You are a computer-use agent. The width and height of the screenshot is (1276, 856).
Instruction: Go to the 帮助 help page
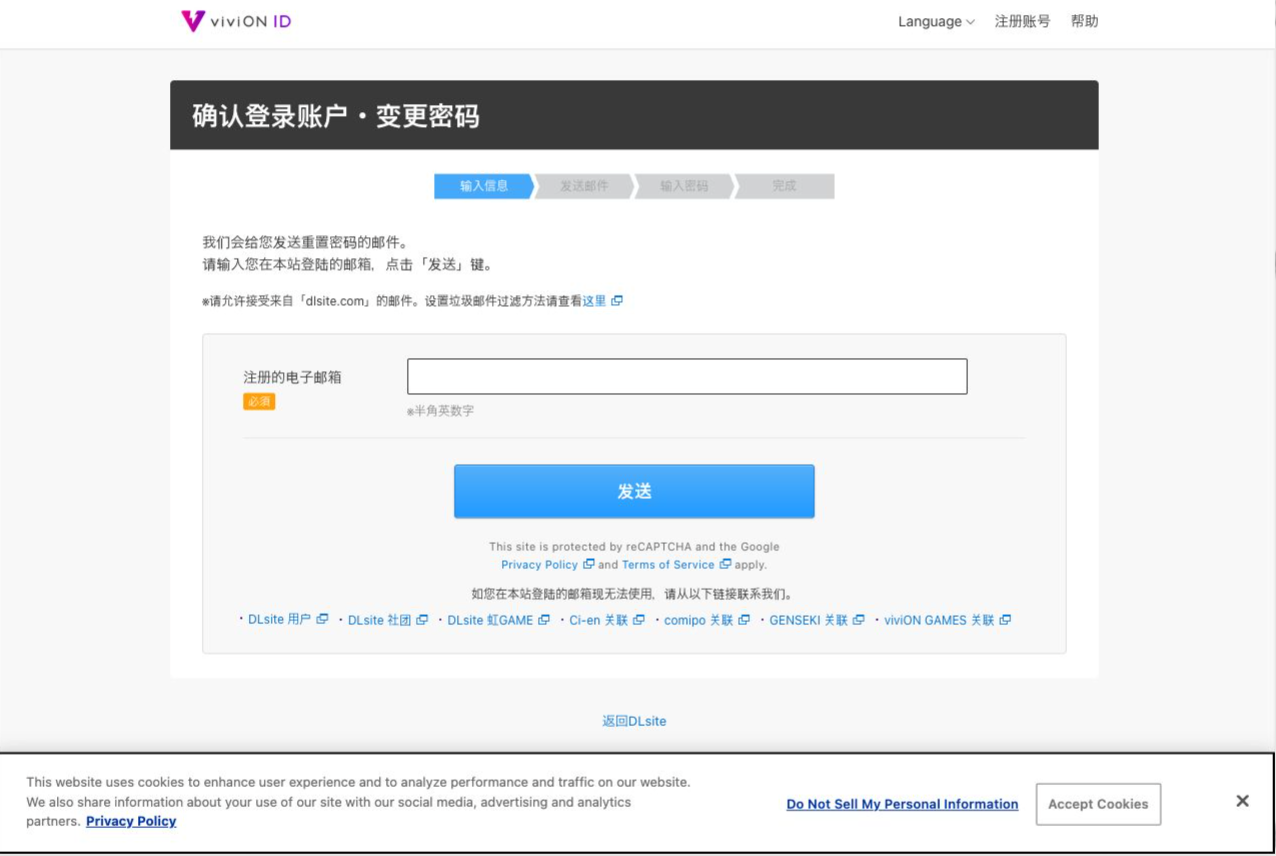click(1084, 21)
